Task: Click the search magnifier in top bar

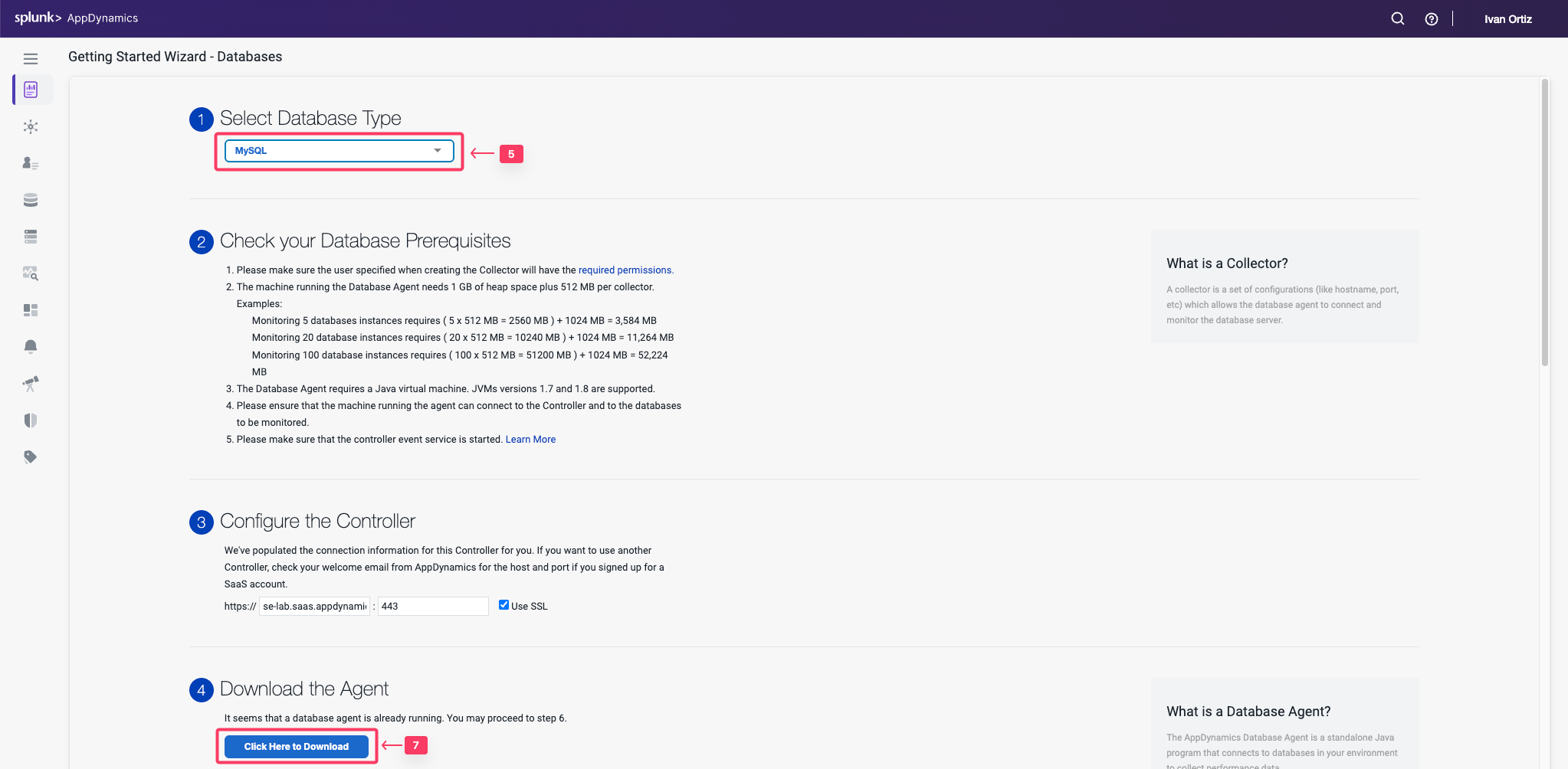Action: 1397,19
